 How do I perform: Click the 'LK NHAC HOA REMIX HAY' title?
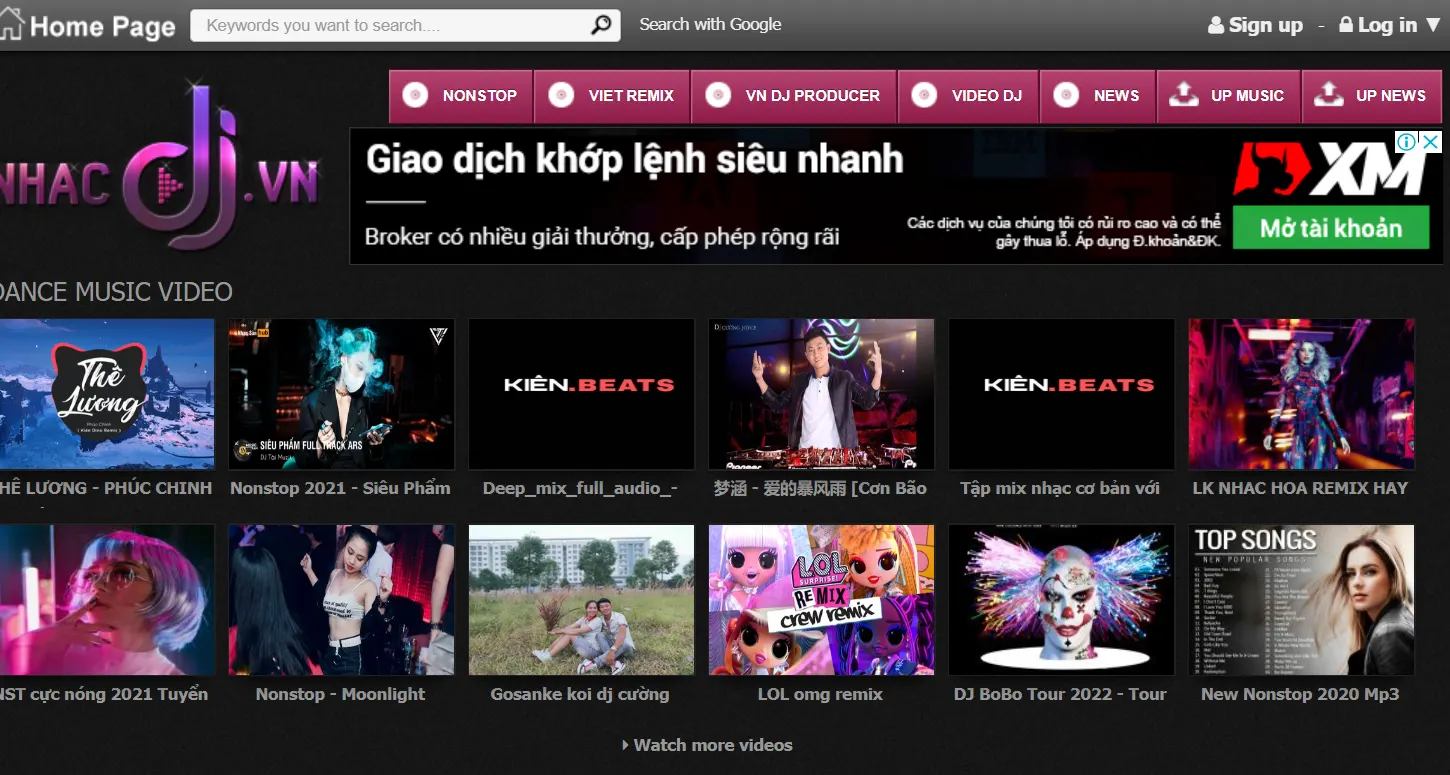pyautogui.click(x=1300, y=488)
